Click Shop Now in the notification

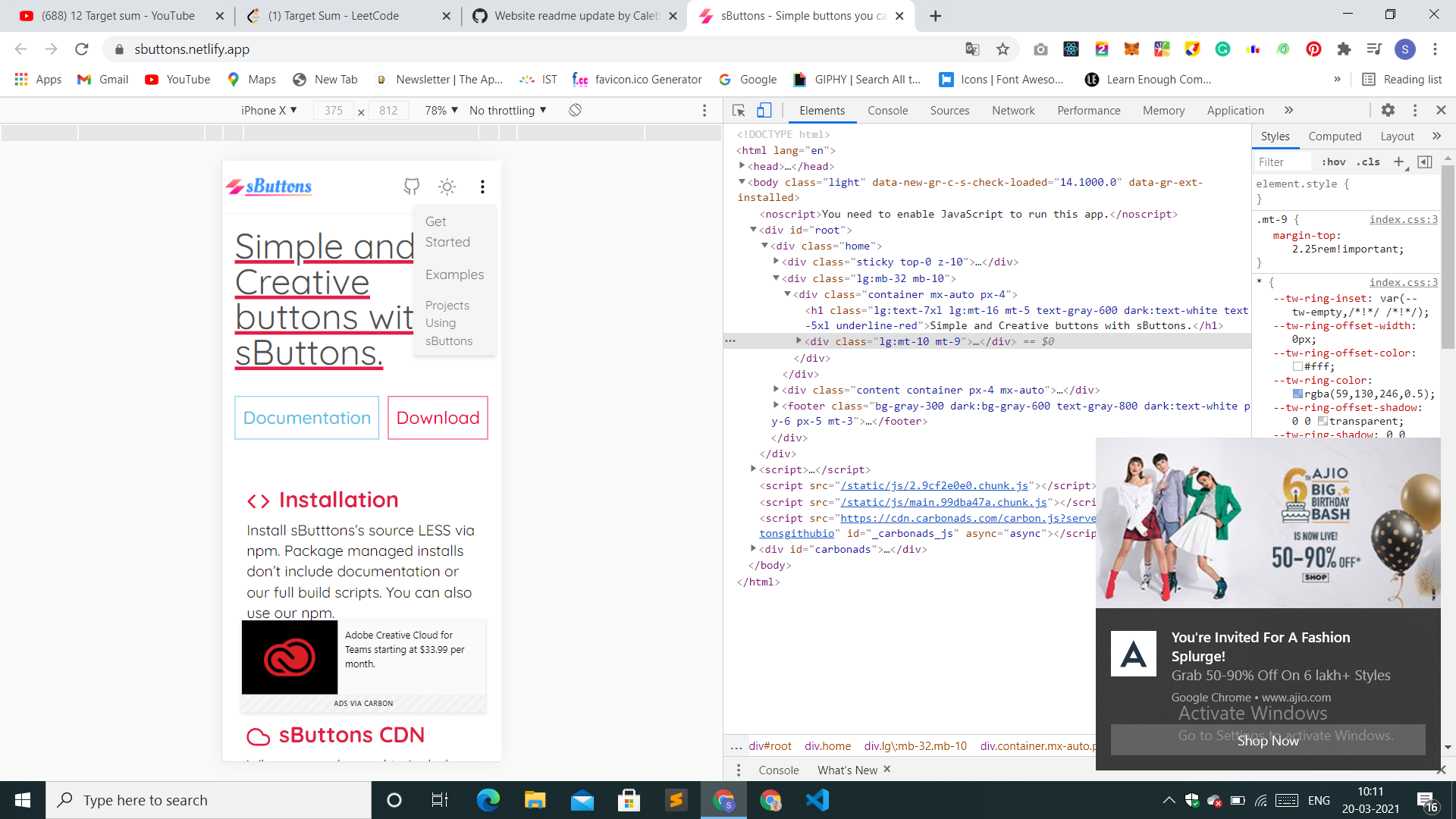point(1268,740)
